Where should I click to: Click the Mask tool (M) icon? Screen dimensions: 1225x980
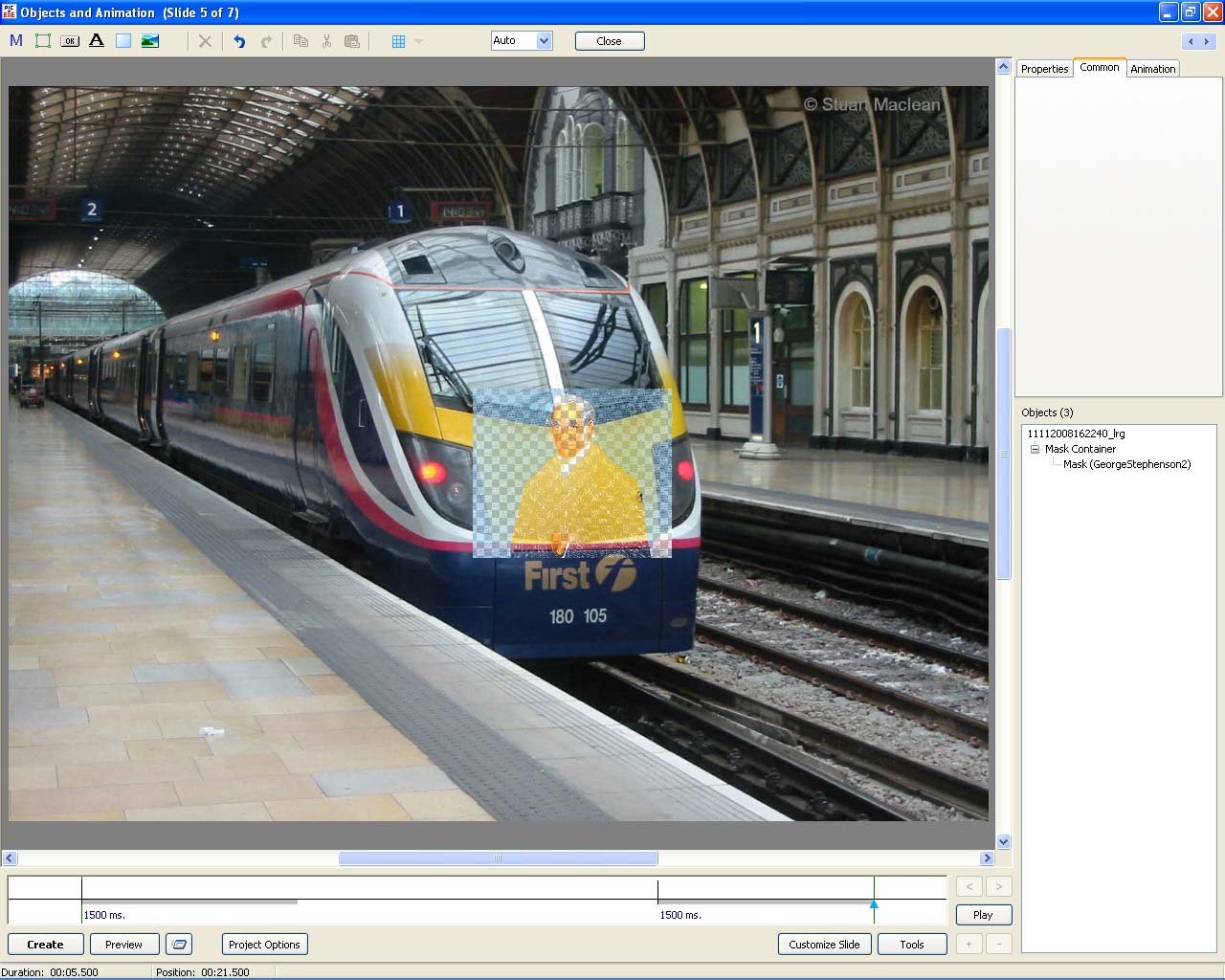click(x=16, y=41)
